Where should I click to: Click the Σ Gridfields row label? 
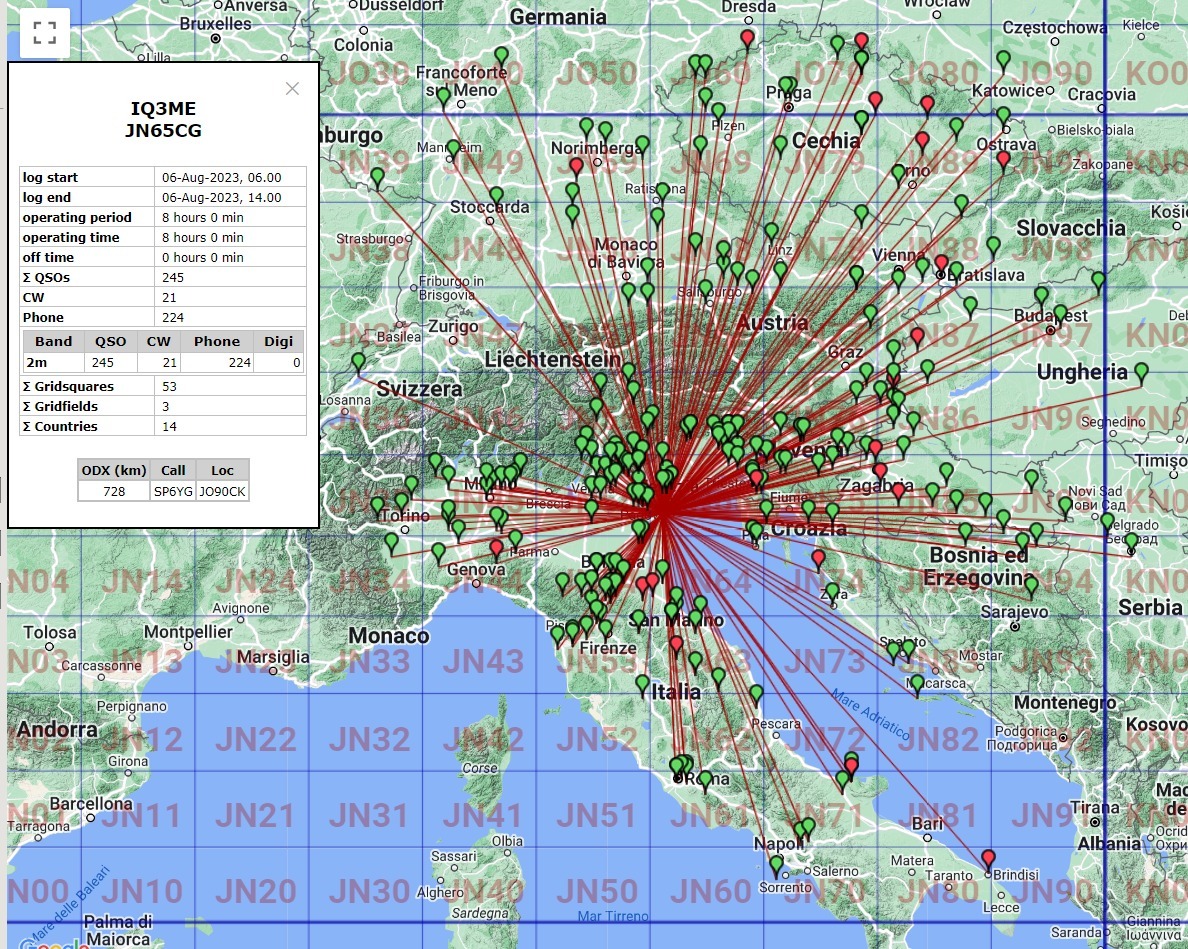[x=61, y=406]
